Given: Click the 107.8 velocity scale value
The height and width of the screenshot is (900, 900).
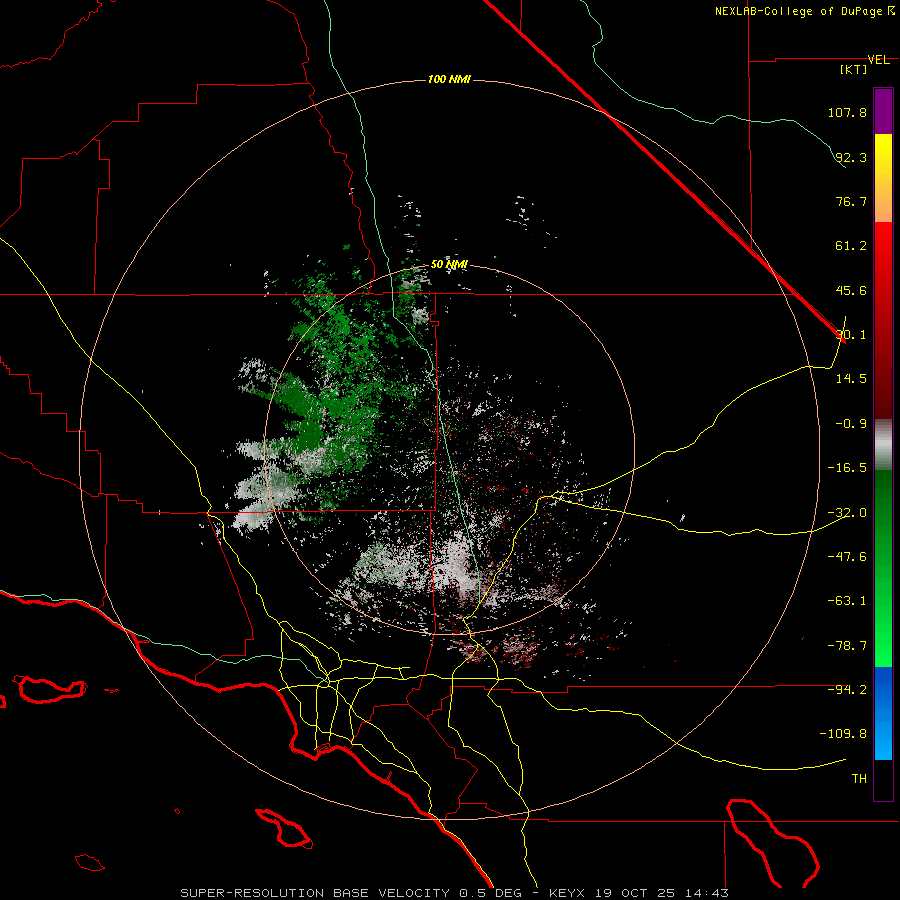Looking at the screenshot, I should 847,112.
